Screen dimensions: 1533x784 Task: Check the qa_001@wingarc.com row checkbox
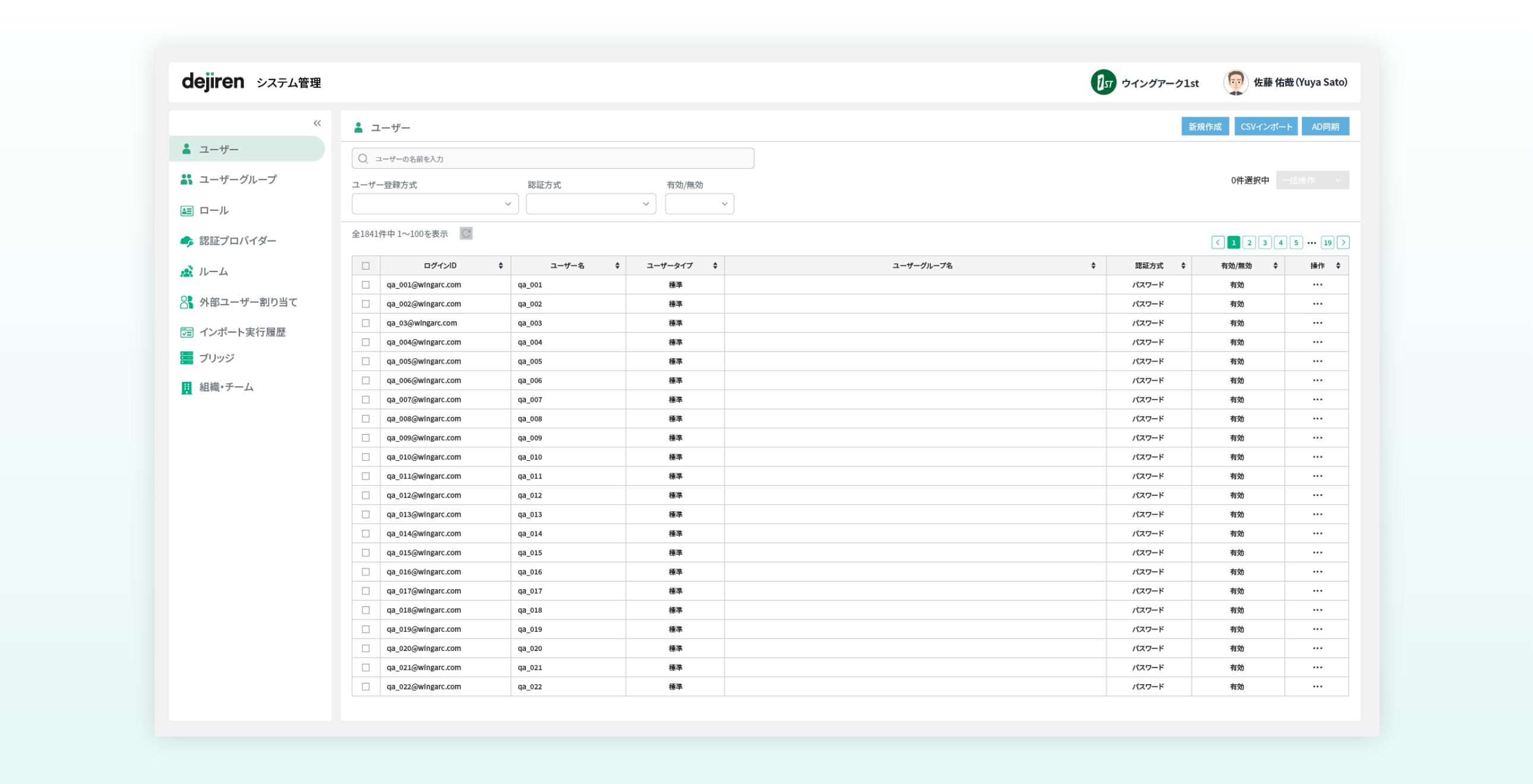365,285
